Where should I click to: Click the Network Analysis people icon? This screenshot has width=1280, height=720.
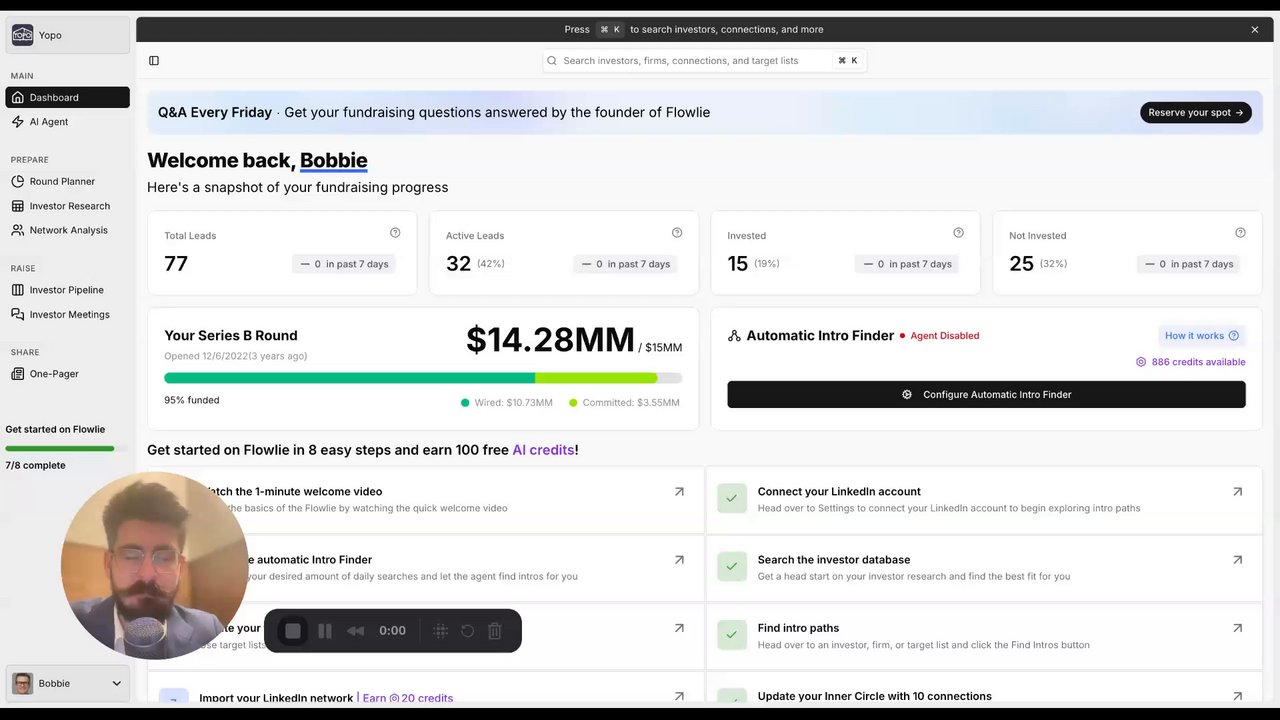pos(18,229)
